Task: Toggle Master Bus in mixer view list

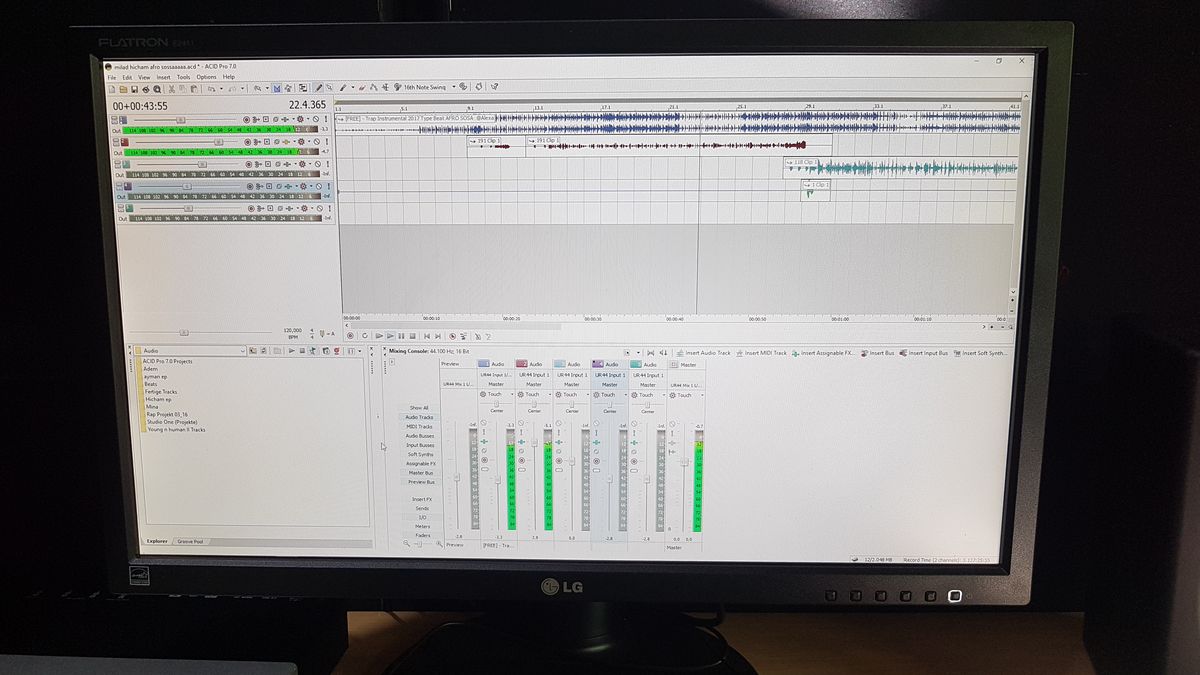Action: (x=419, y=472)
